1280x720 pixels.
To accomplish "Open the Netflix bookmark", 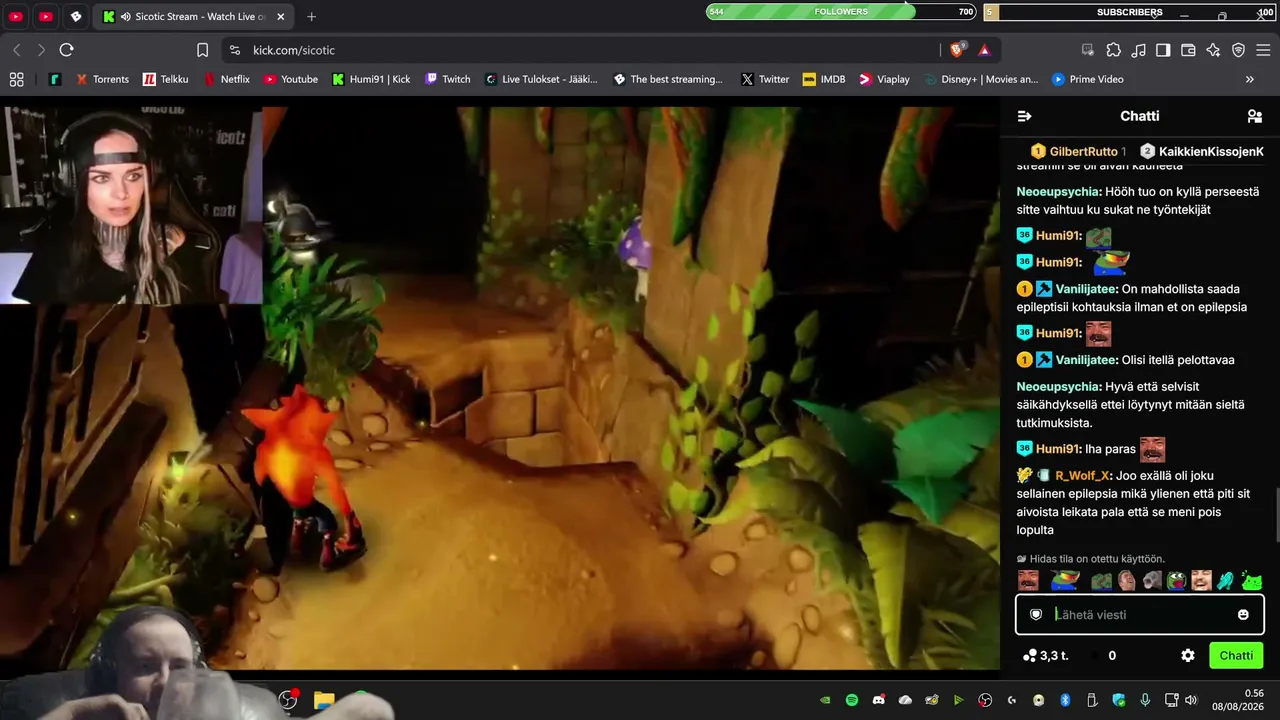I will click(x=226, y=79).
